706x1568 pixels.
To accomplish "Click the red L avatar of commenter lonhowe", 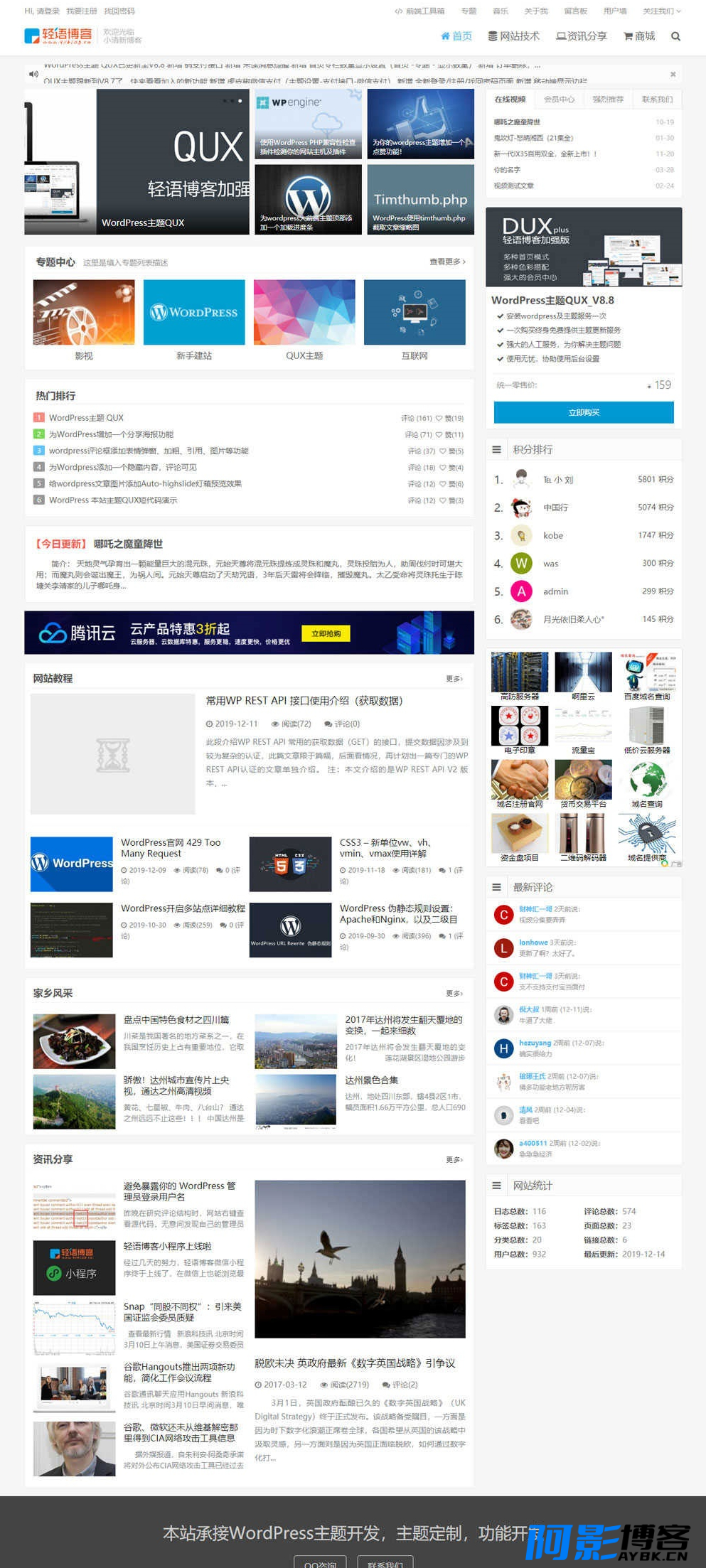I will tap(503, 947).
